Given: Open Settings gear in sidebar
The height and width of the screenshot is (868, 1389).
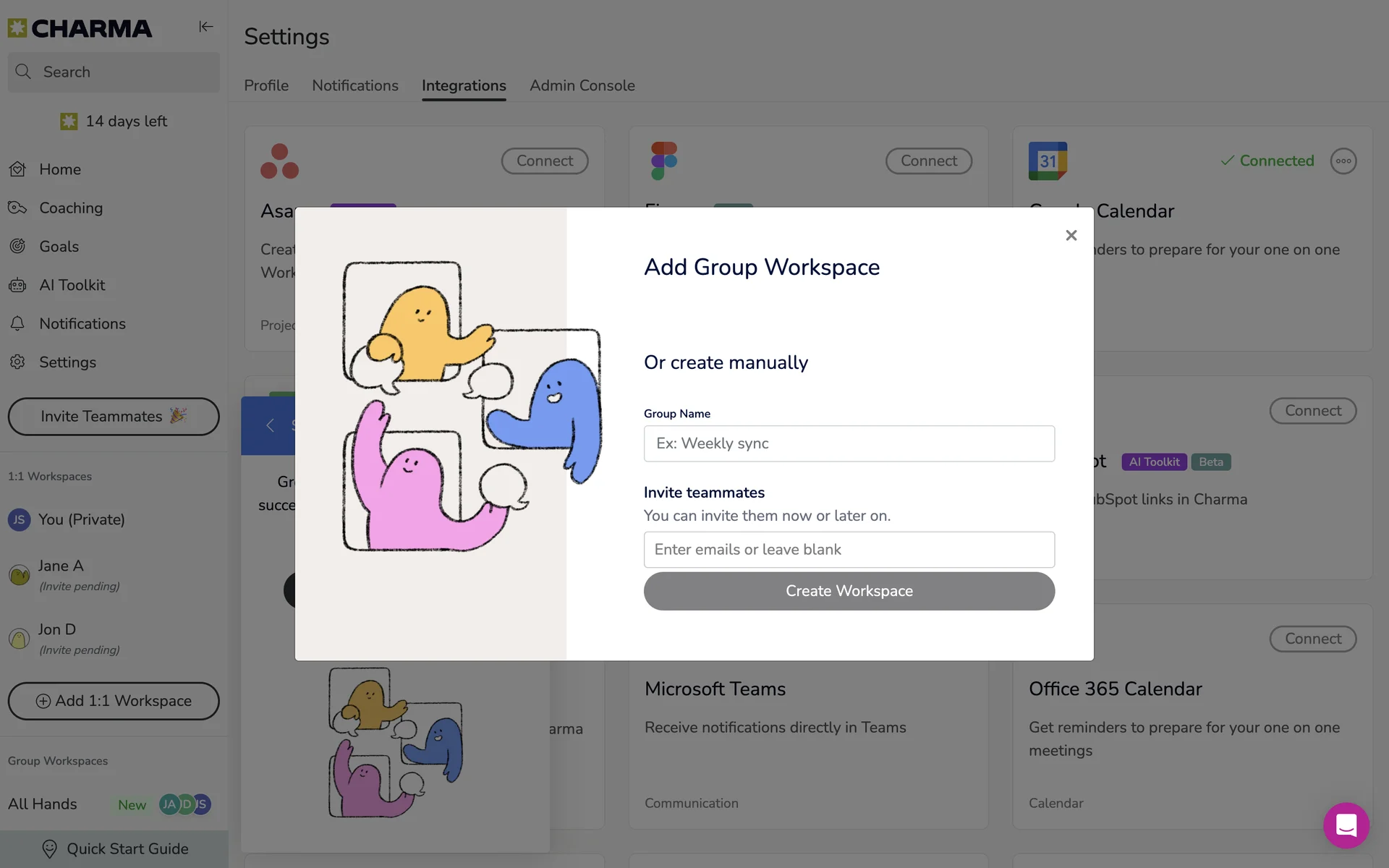Looking at the screenshot, I should (17, 362).
